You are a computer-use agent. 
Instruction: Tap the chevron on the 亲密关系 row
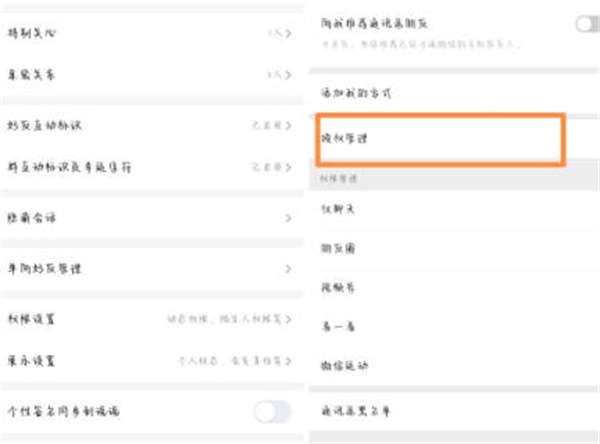289,75
